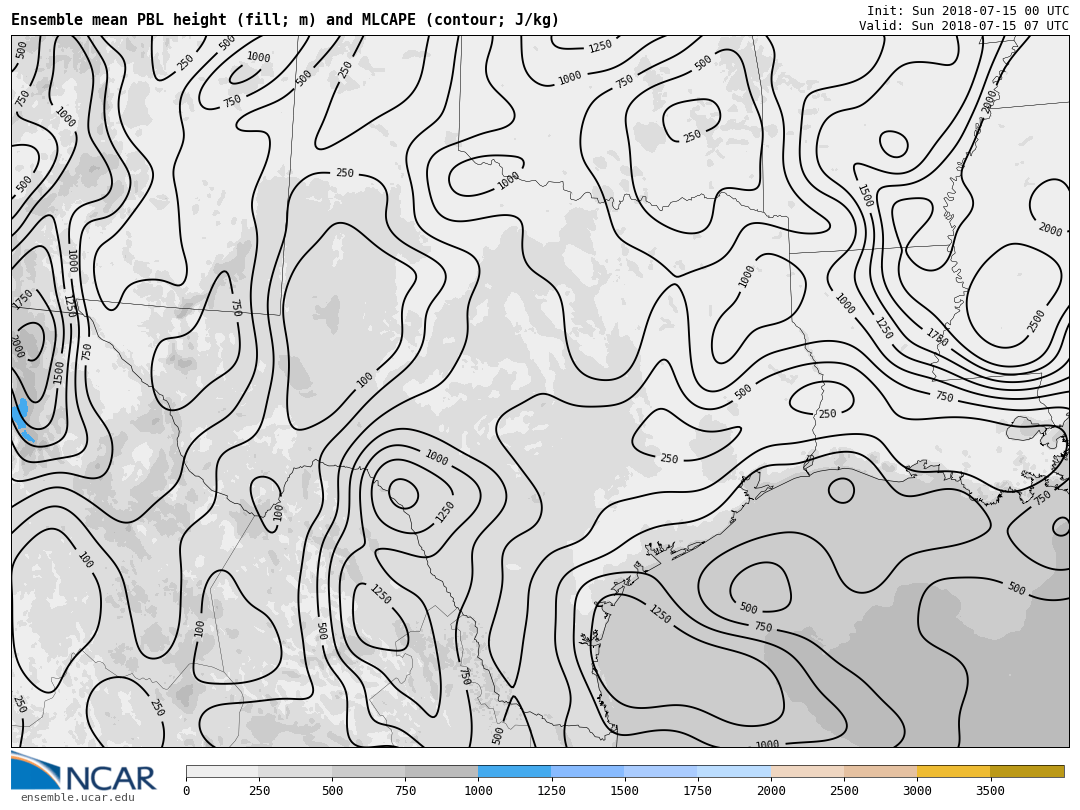
Task: Click the NCAR wordmark text
Action: pyautogui.click(x=110, y=779)
